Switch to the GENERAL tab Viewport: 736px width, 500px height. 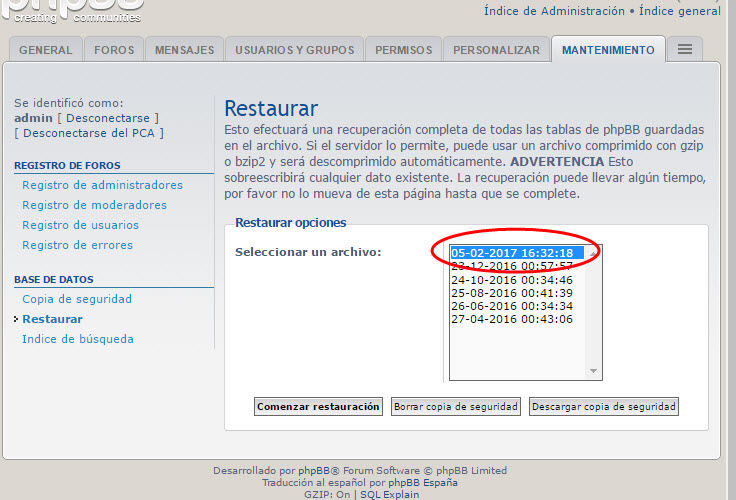(x=45, y=50)
